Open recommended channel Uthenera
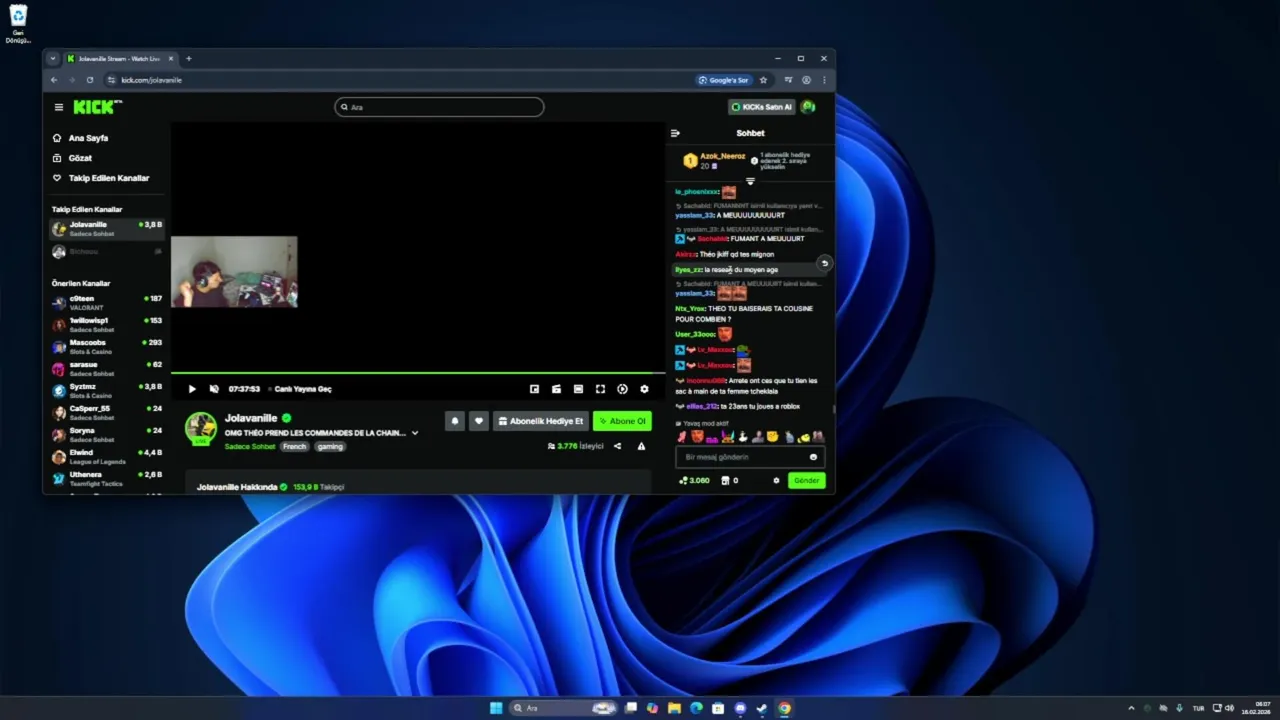This screenshot has width=1280, height=720. (x=107, y=478)
